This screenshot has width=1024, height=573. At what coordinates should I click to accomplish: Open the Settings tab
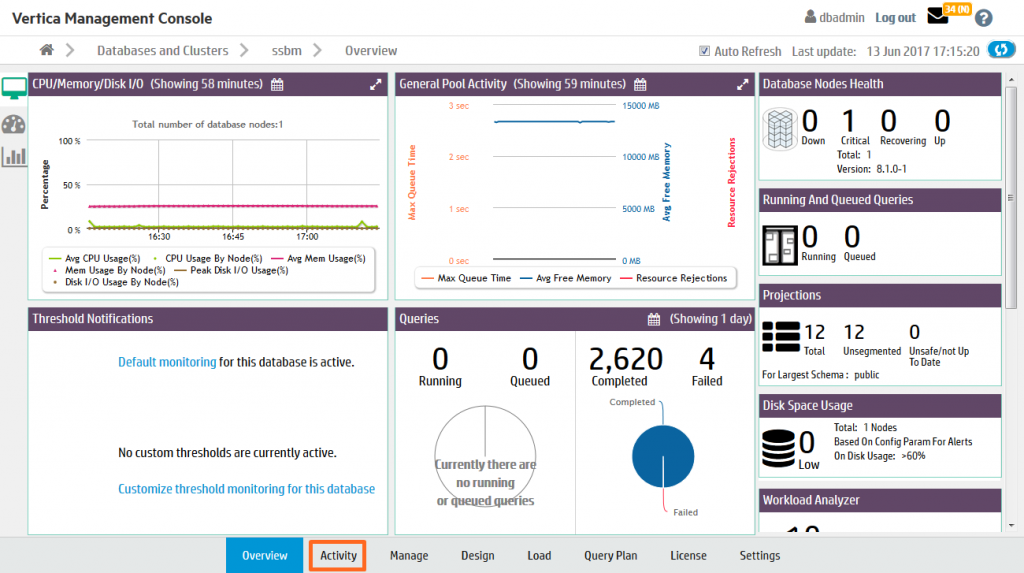760,555
